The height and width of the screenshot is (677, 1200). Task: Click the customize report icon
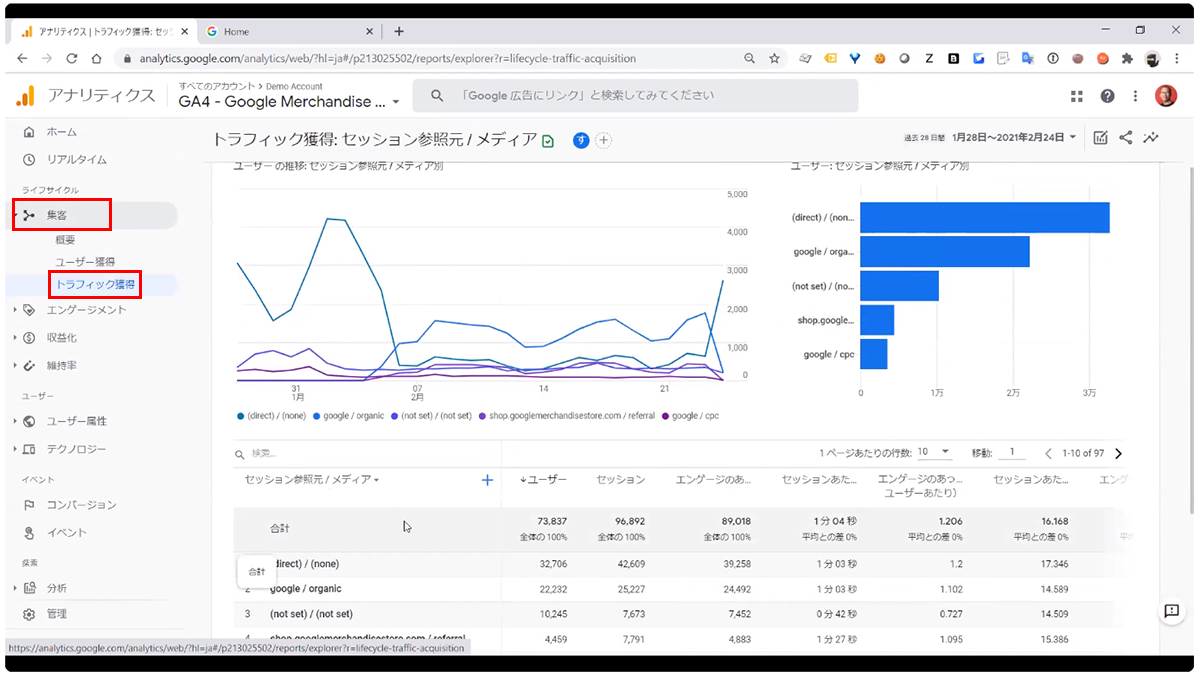point(1100,138)
